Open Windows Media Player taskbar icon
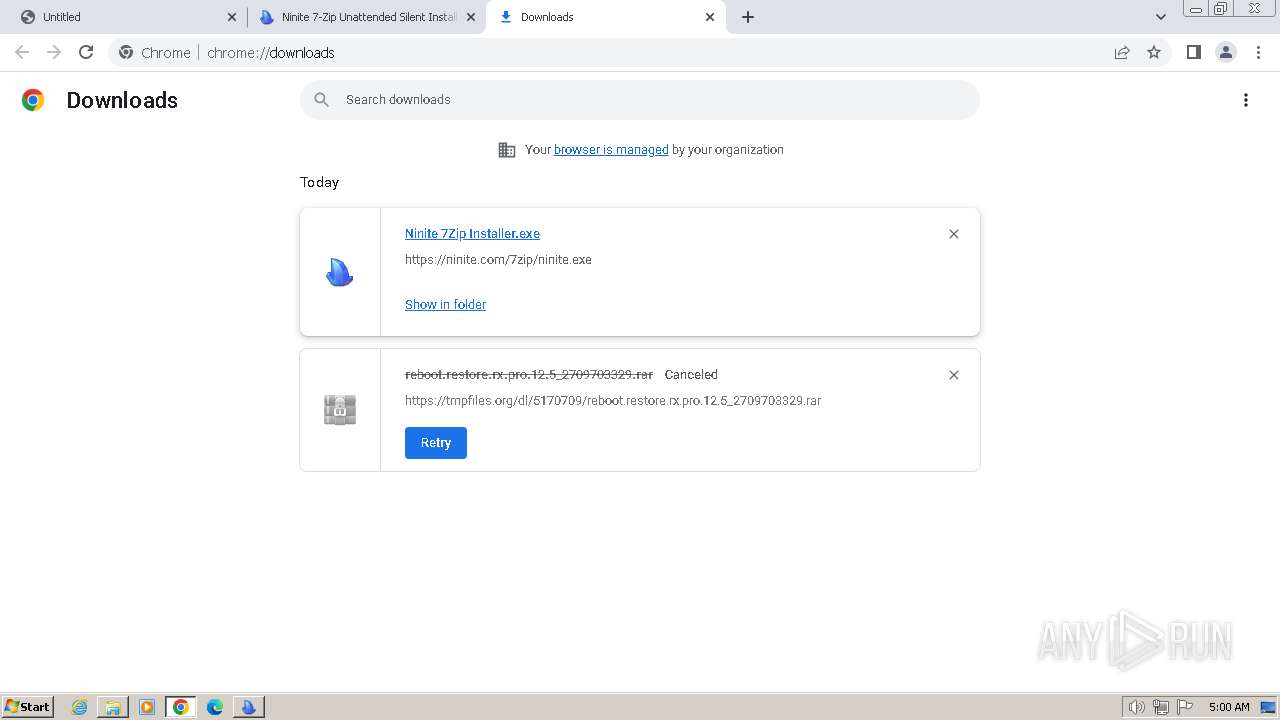Viewport: 1280px width, 720px height. pyautogui.click(x=147, y=707)
